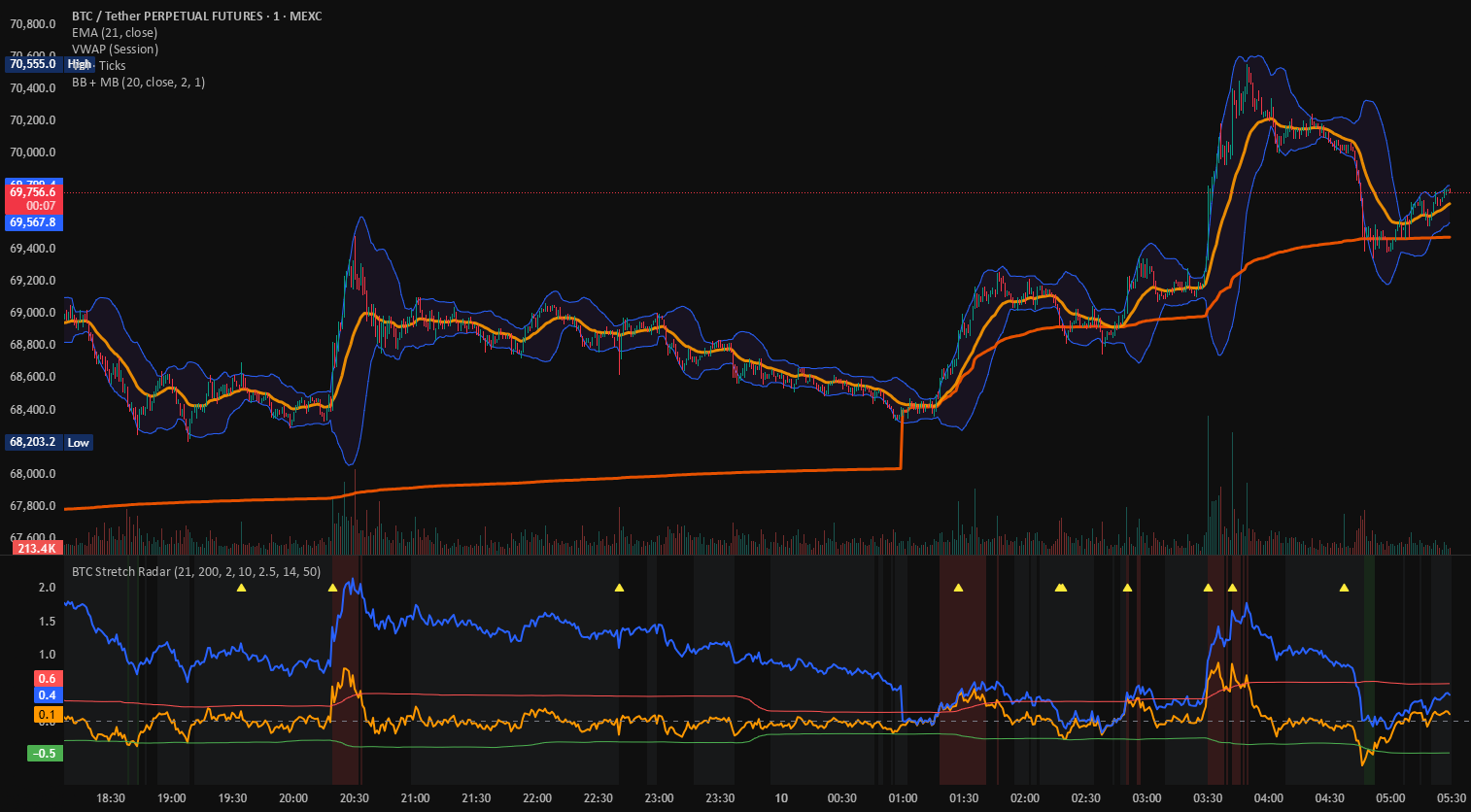The width and height of the screenshot is (1471, 812).
Task: Click the yellow triangle marker just before 20:30
Action: click(332, 588)
